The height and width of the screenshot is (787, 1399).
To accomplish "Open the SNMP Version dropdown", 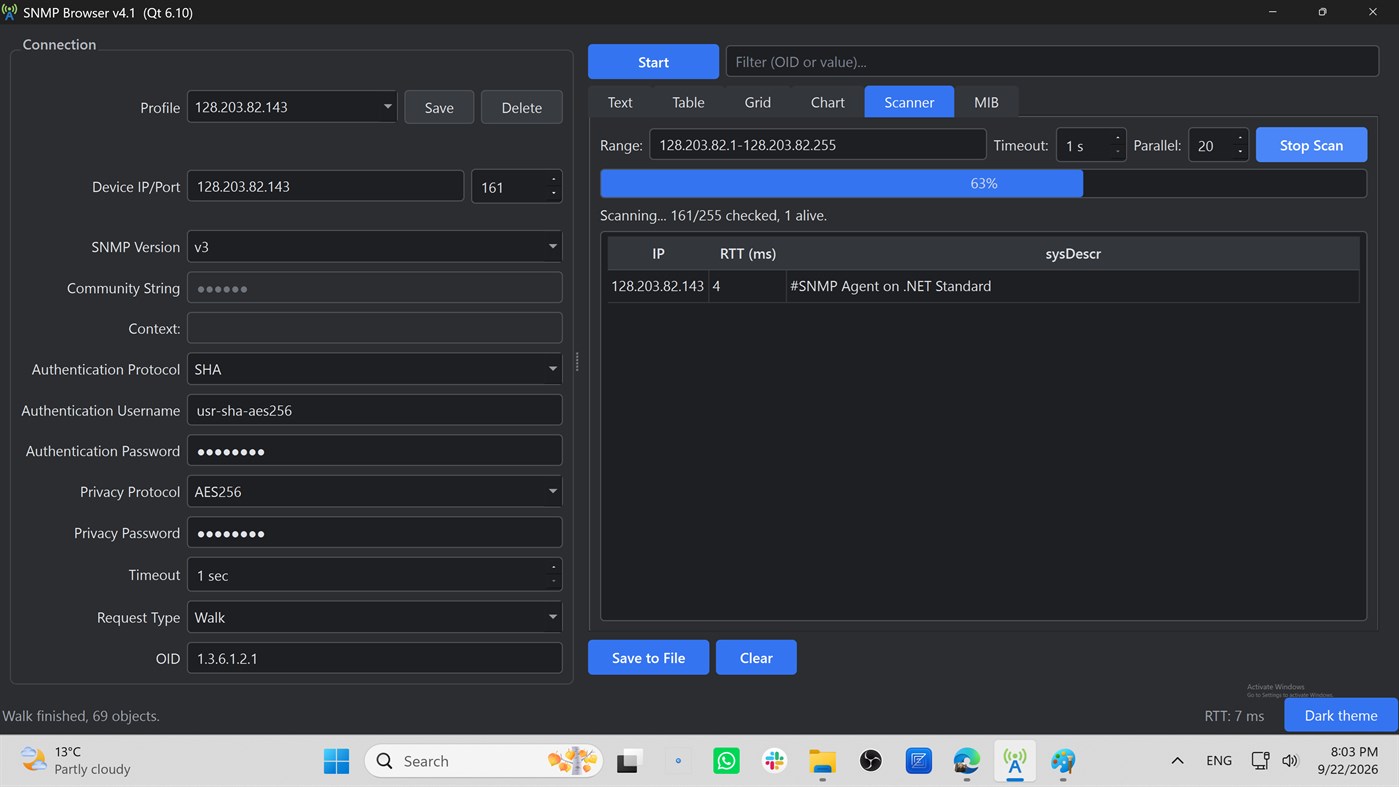I will [x=374, y=247].
